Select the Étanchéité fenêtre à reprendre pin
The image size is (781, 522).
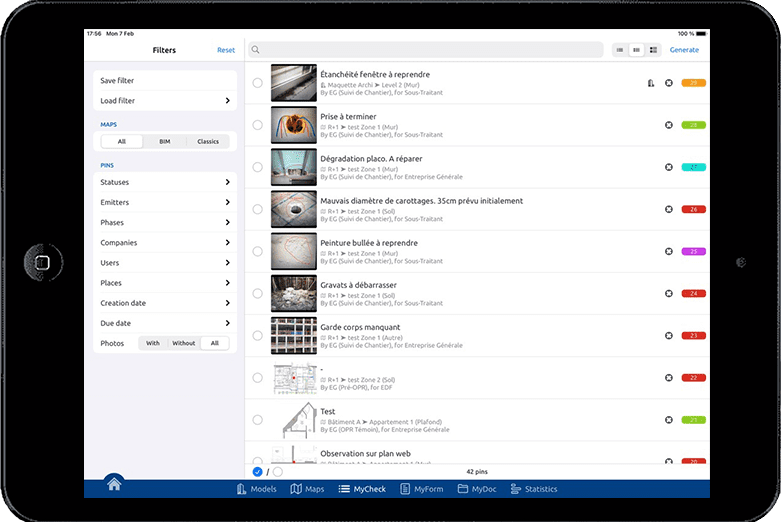(x=258, y=83)
